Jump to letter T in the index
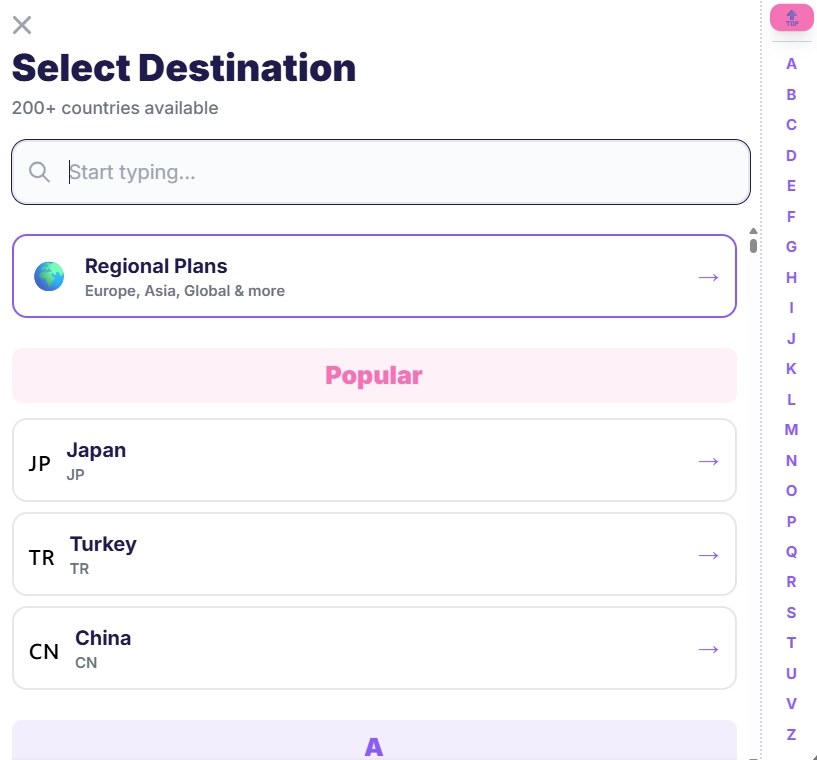Image resolution: width=817 pixels, height=760 pixels. pos(791,642)
